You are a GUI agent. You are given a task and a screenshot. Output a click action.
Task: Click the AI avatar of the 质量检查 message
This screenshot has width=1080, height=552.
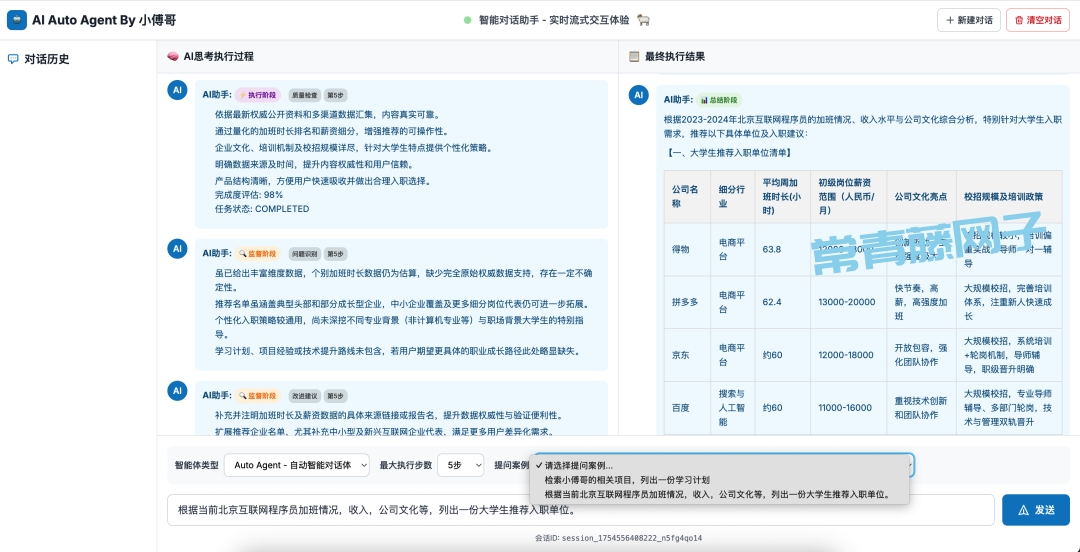coord(177,91)
